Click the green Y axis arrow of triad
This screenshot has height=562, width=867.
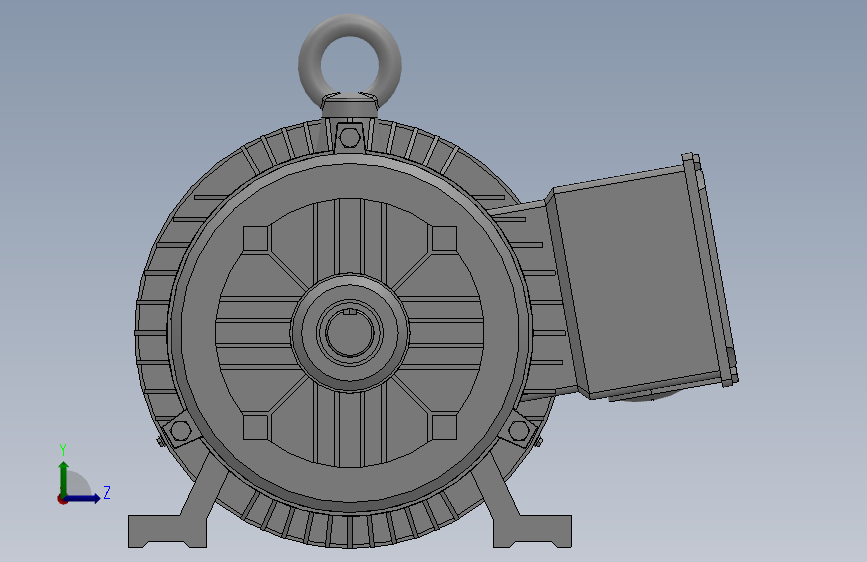pyautogui.click(x=63, y=477)
